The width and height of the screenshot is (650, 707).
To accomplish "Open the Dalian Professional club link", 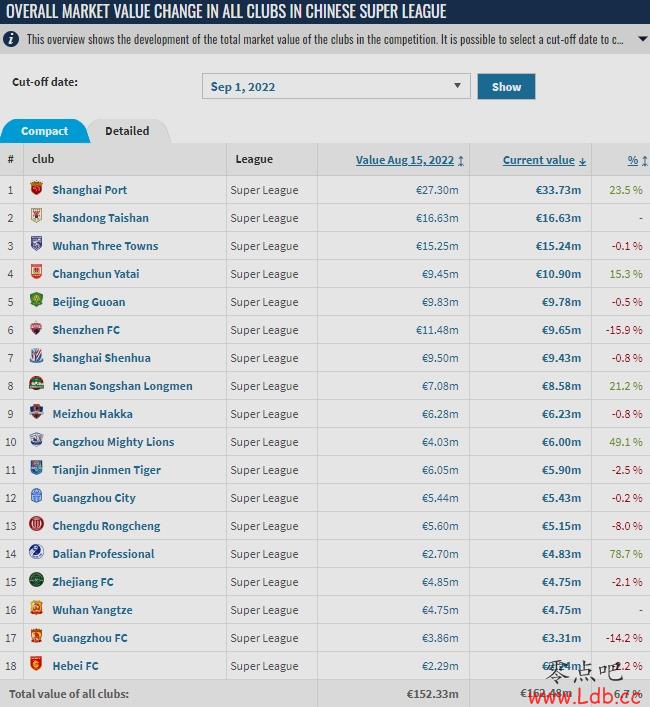I will [x=103, y=554].
